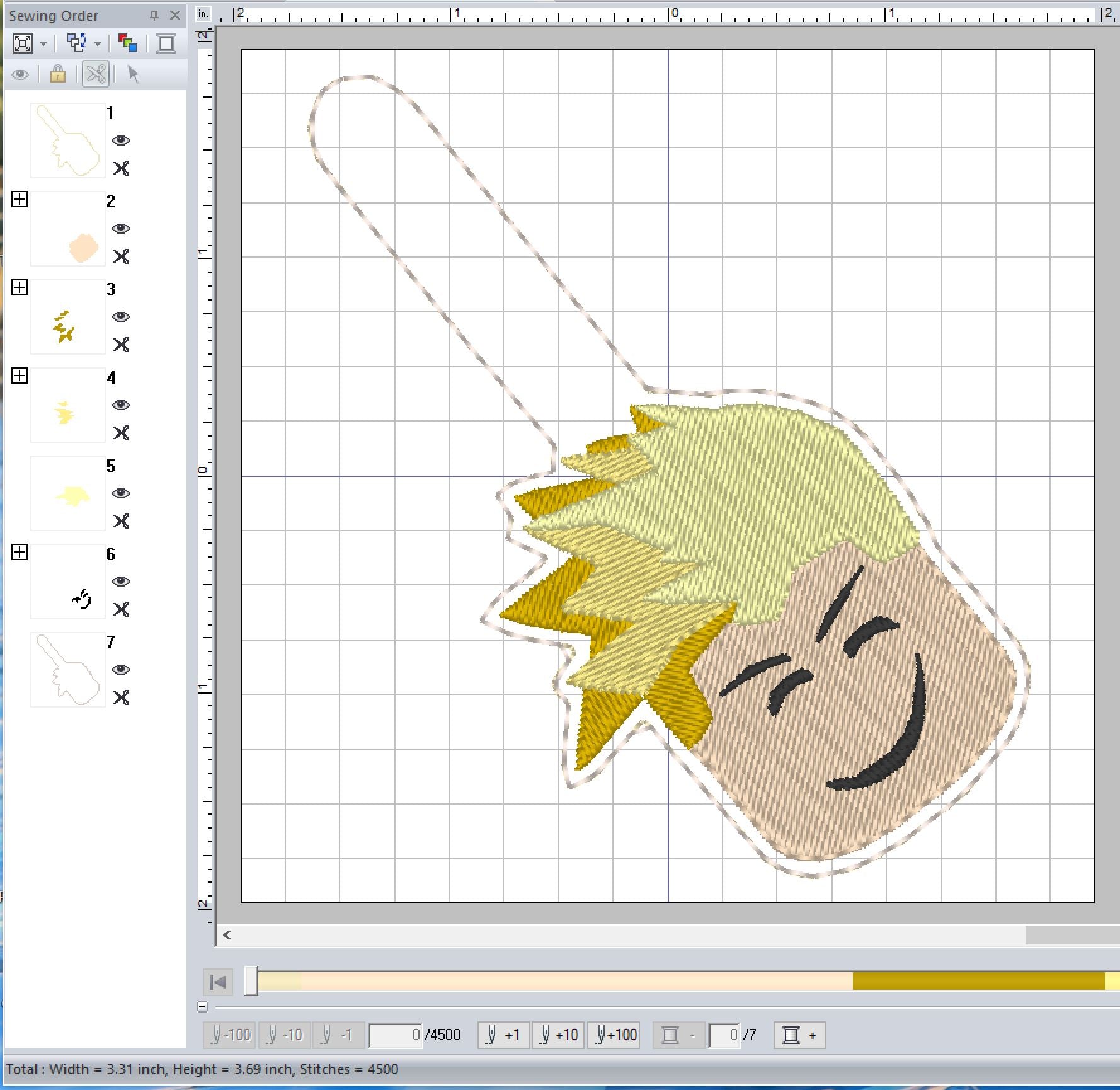Go to previous color with spool minus button
The width and height of the screenshot is (1120, 1090).
[x=678, y=1035]
